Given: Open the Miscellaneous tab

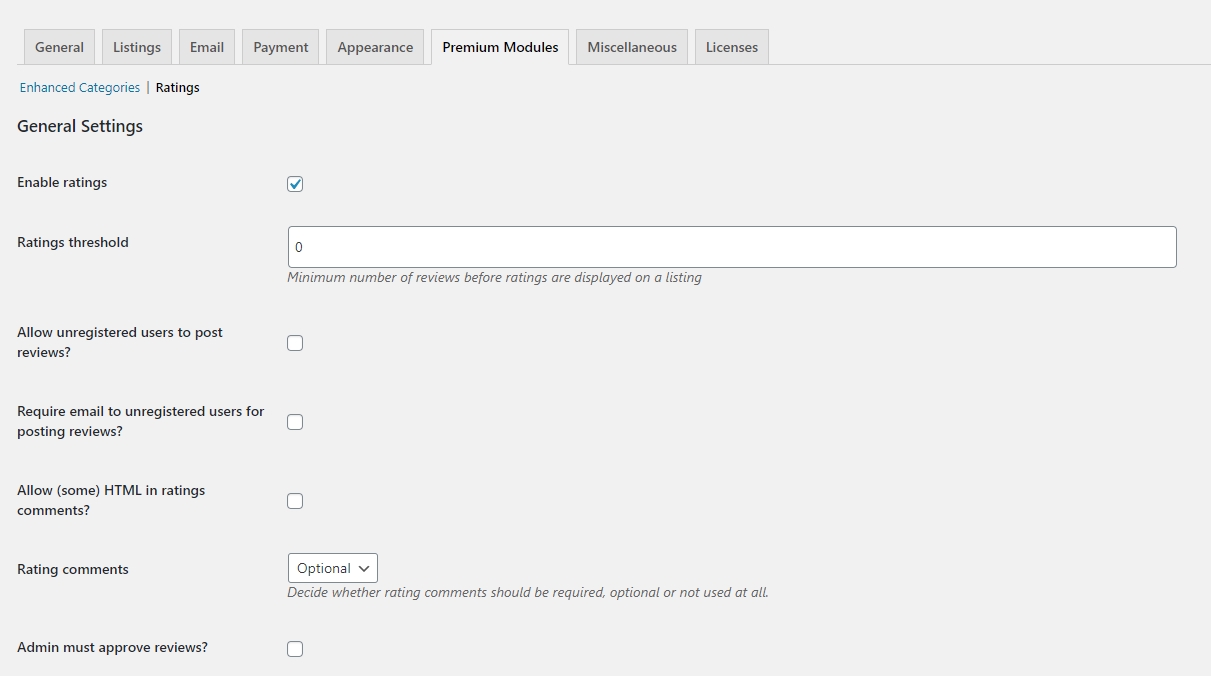Looking at the screenshot, I should pyautogui.click(x=632, y=47).
